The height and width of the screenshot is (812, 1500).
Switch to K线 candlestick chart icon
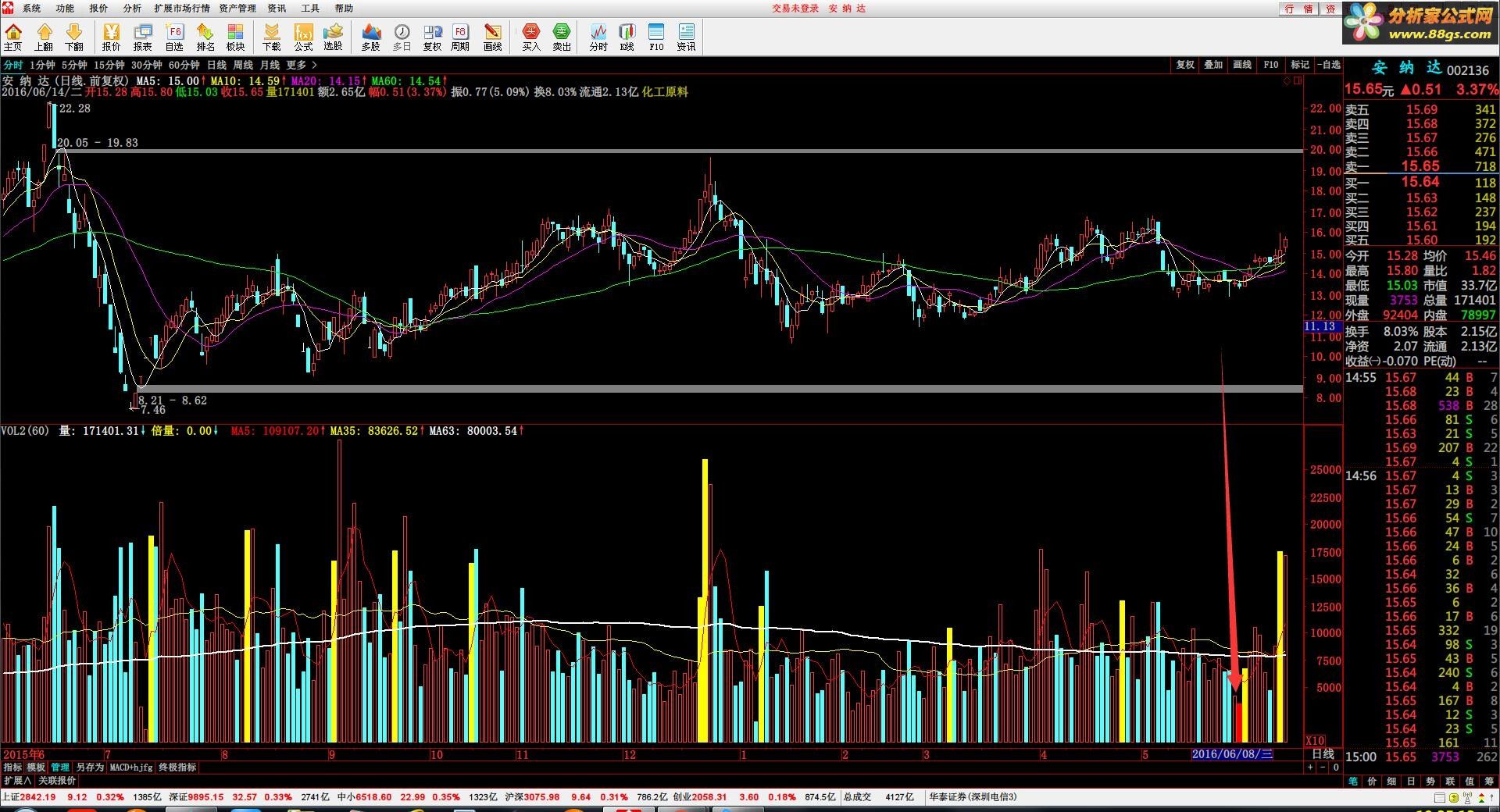(627, 37)
